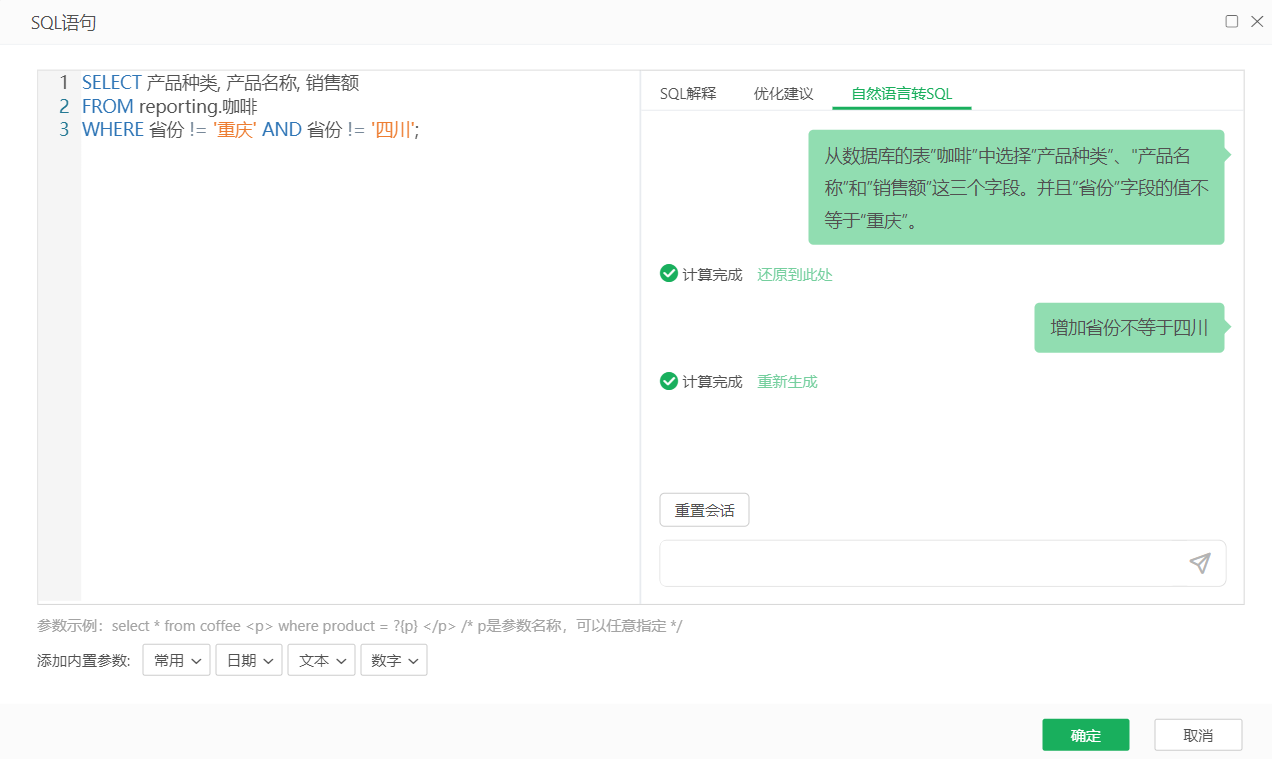Image resolution: width=1272 pixels, height=759 pixels.
Task: Select the 自然语言转SQL tab
Action: pos(902,94)
